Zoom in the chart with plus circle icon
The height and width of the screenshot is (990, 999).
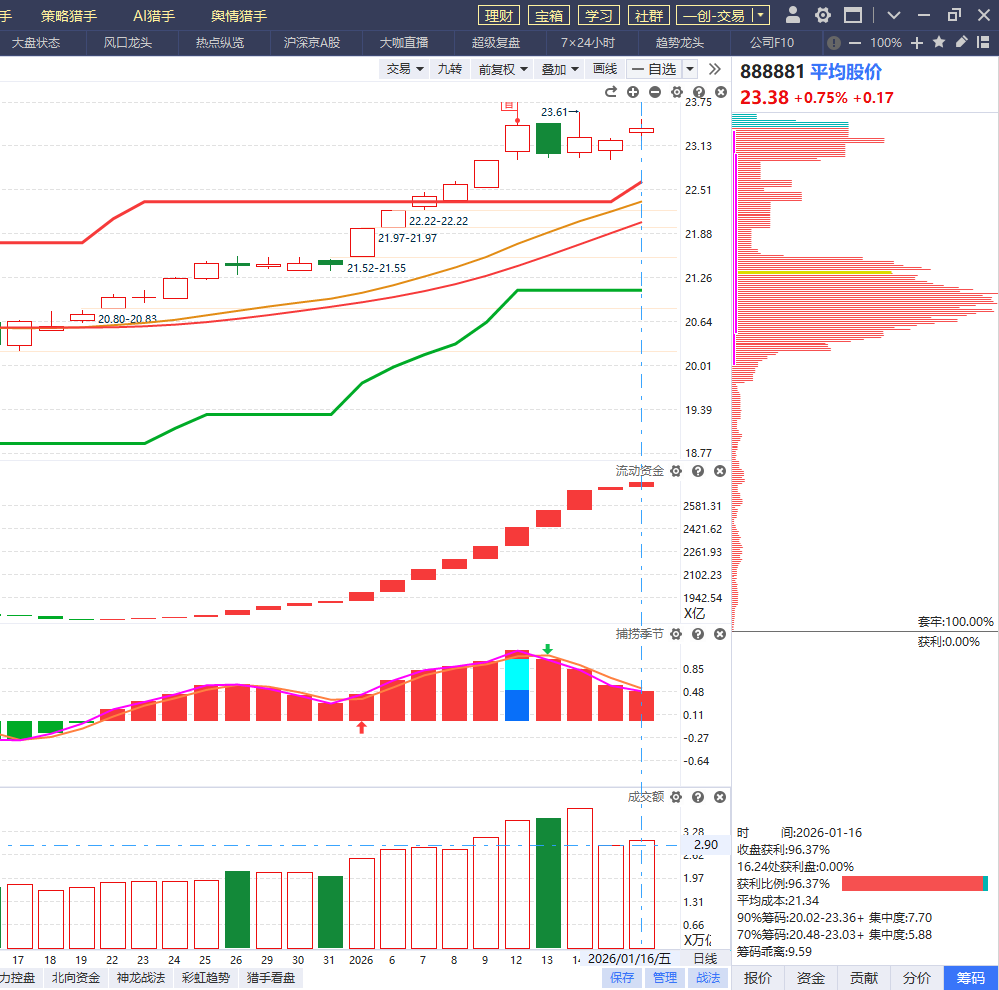click(633, 92)
